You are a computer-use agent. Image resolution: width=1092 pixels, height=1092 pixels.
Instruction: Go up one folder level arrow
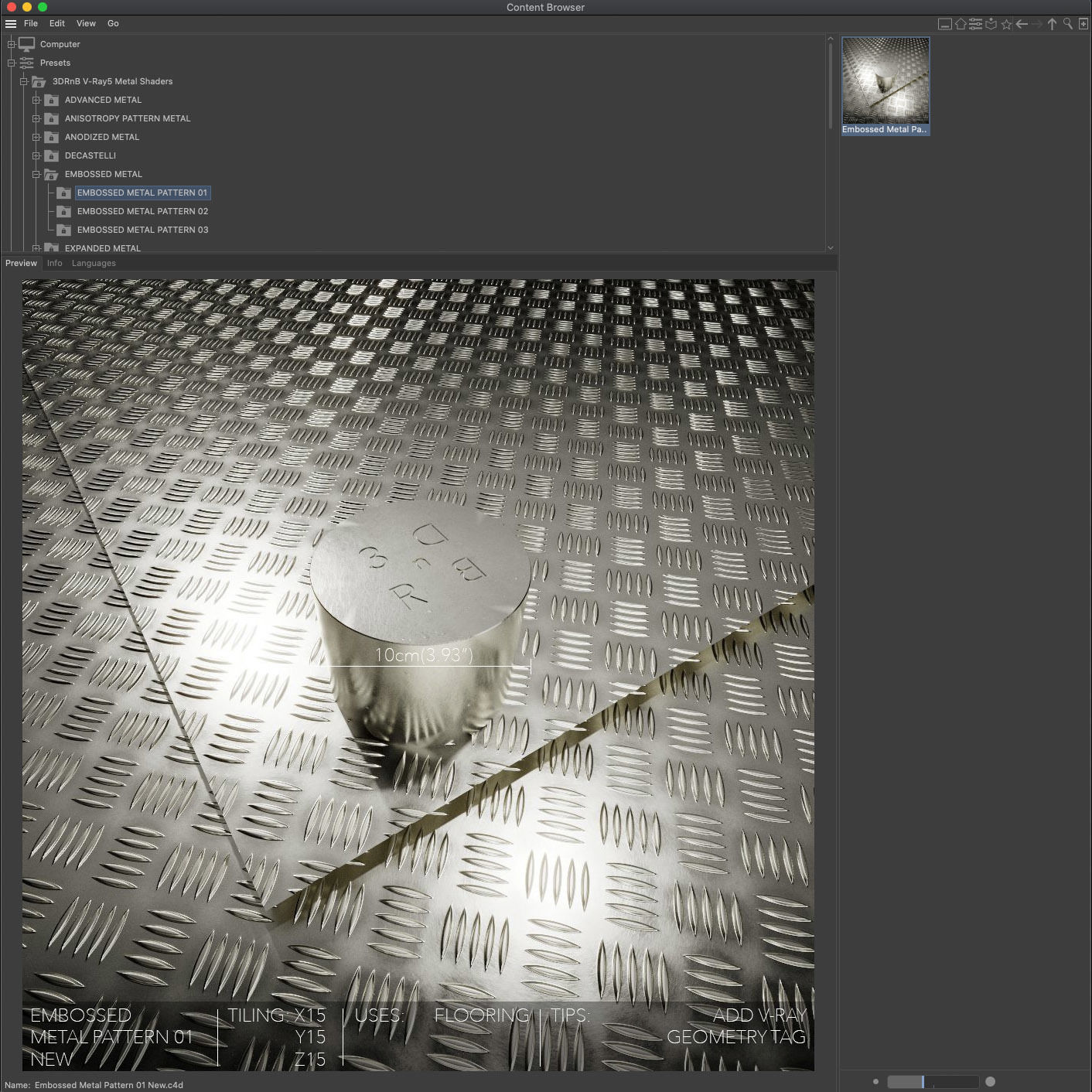pyautogui.click(x=1052, y=24)
